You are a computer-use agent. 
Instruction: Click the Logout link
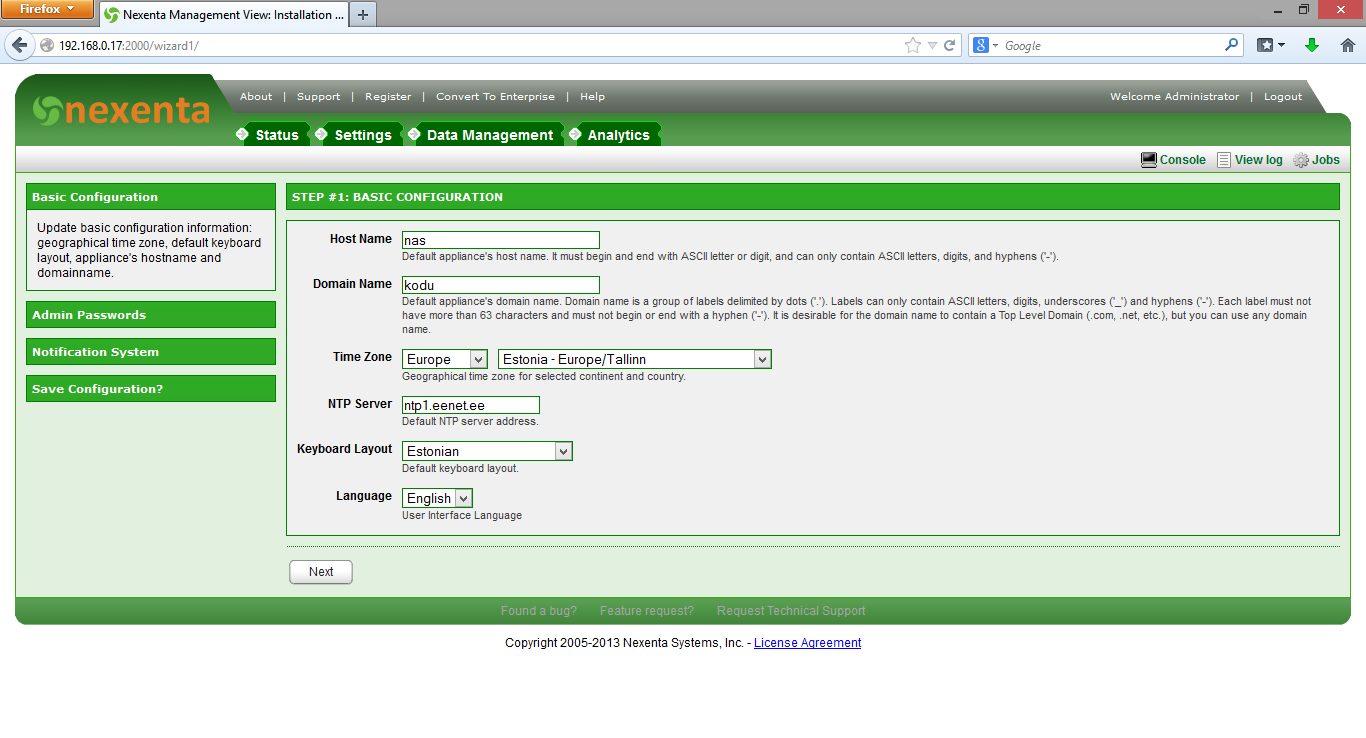click(x=1283, y=97)
